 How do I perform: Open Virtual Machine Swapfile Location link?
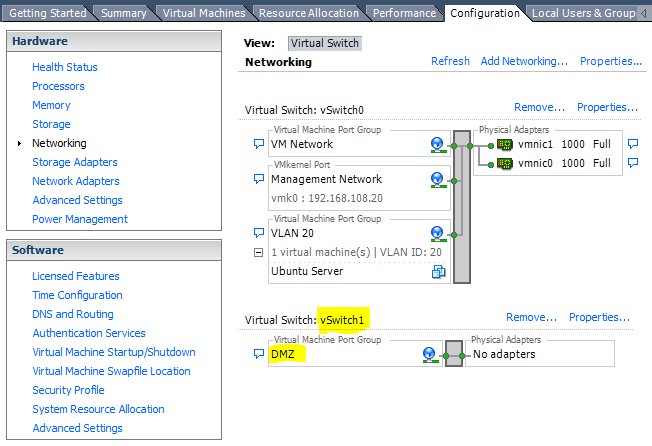click(111, 371)
